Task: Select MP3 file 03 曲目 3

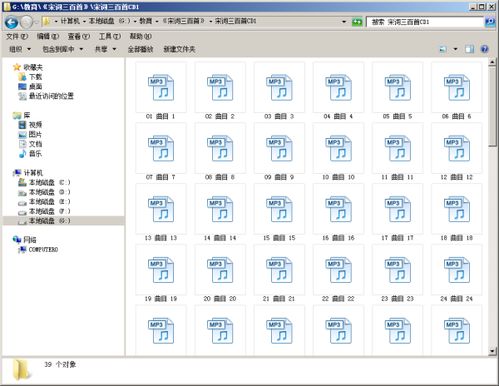Action: [x=279, y=91]
